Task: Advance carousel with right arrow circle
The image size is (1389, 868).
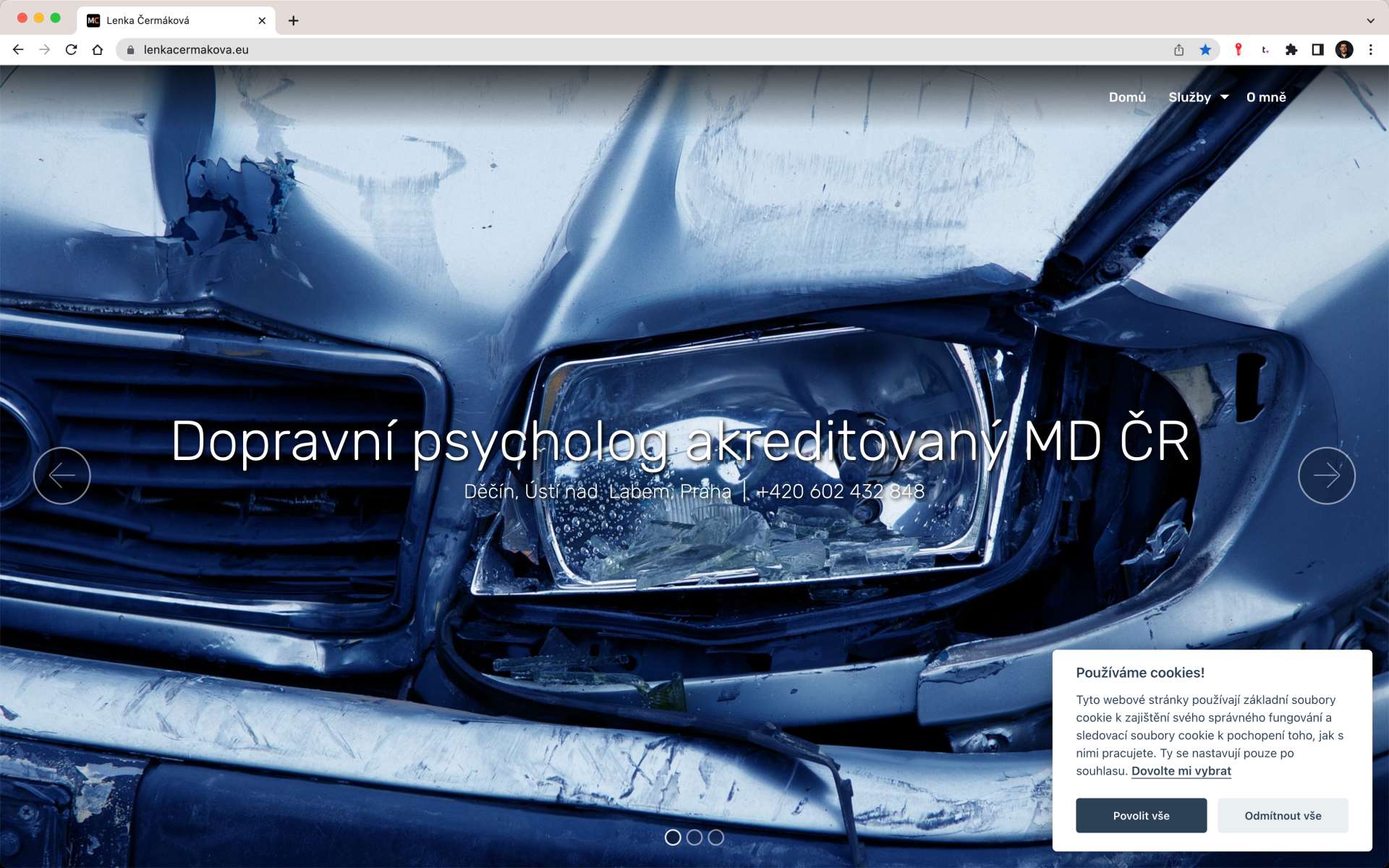Action: pyautogui.click(x=1326, y=475)
